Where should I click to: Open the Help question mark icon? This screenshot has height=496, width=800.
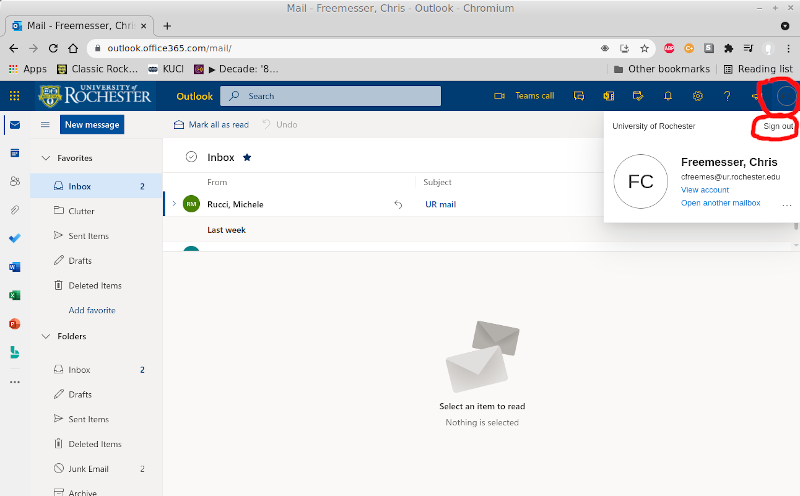(x=727, y=96)
